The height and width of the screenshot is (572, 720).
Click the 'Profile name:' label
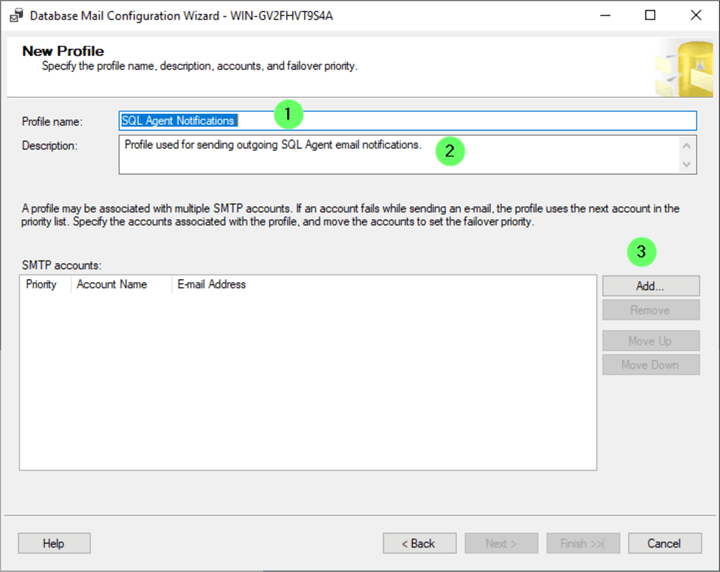52,122
